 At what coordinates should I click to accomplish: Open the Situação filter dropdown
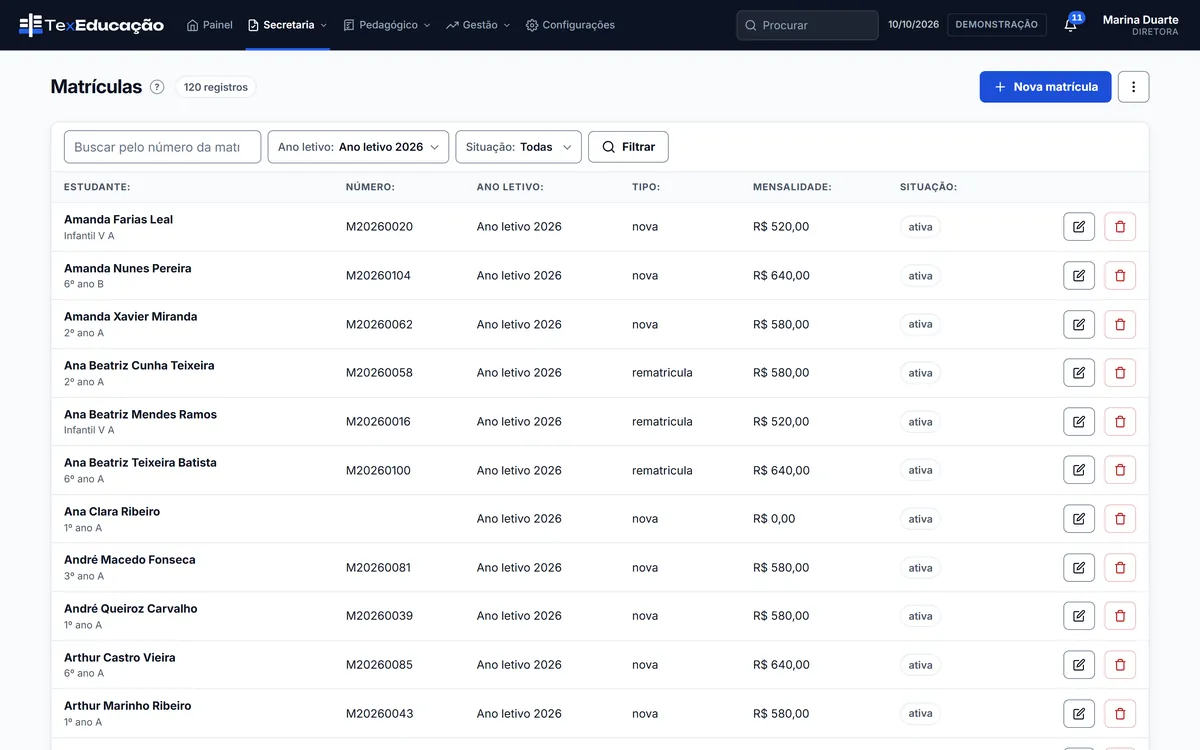pos(518,147)
